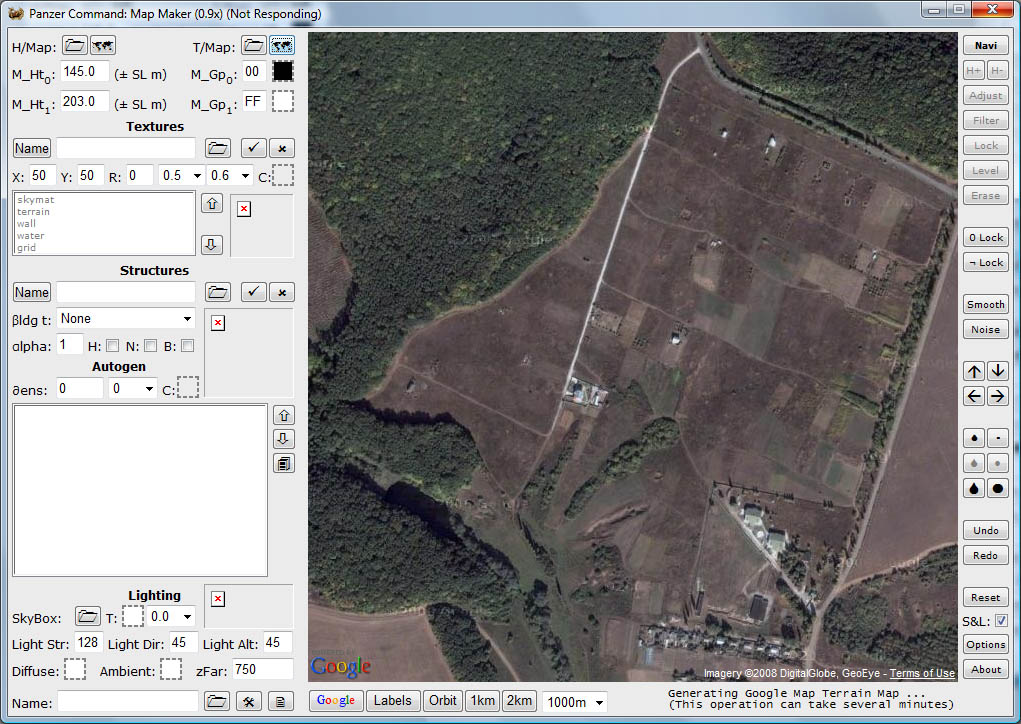Pick the black M_Gp0 color swatch
The width and height of the screenshot is (1021, 724).
pyautogui.click(x=283, y=71)
